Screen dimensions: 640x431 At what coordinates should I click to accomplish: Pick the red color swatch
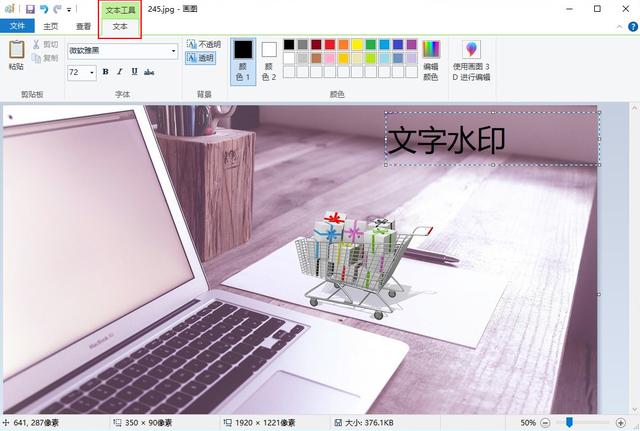(x=330, y=44)
